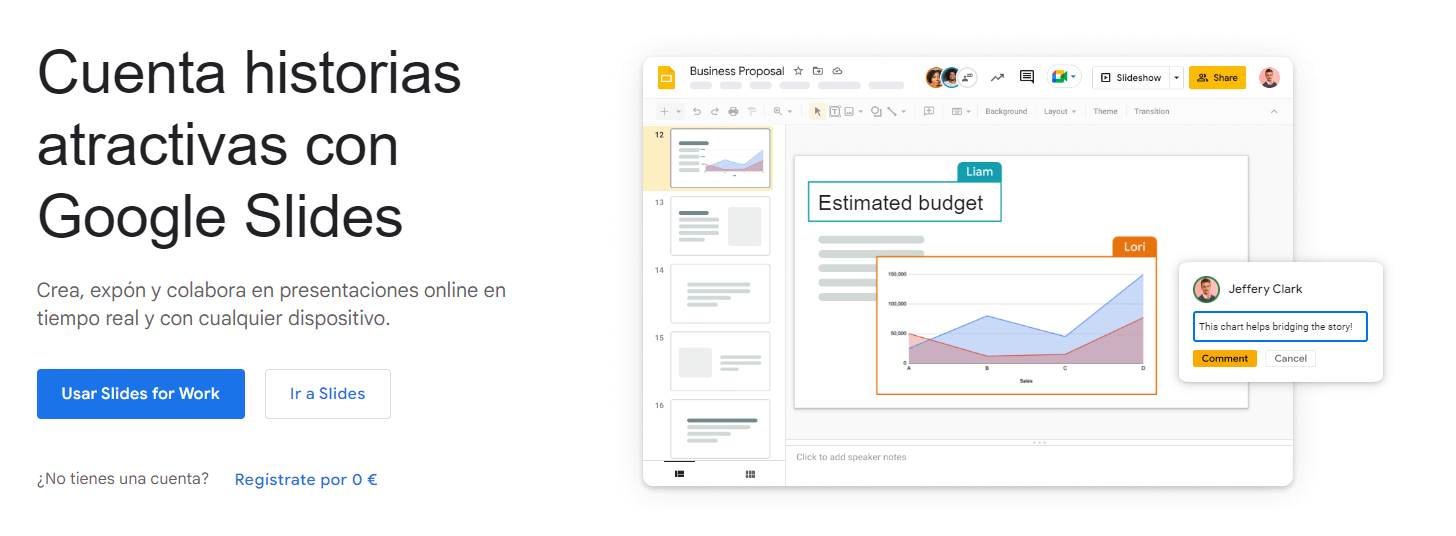Click the Google Meet camera icon
The image size is (1456, 536).
coord(1058,77)
